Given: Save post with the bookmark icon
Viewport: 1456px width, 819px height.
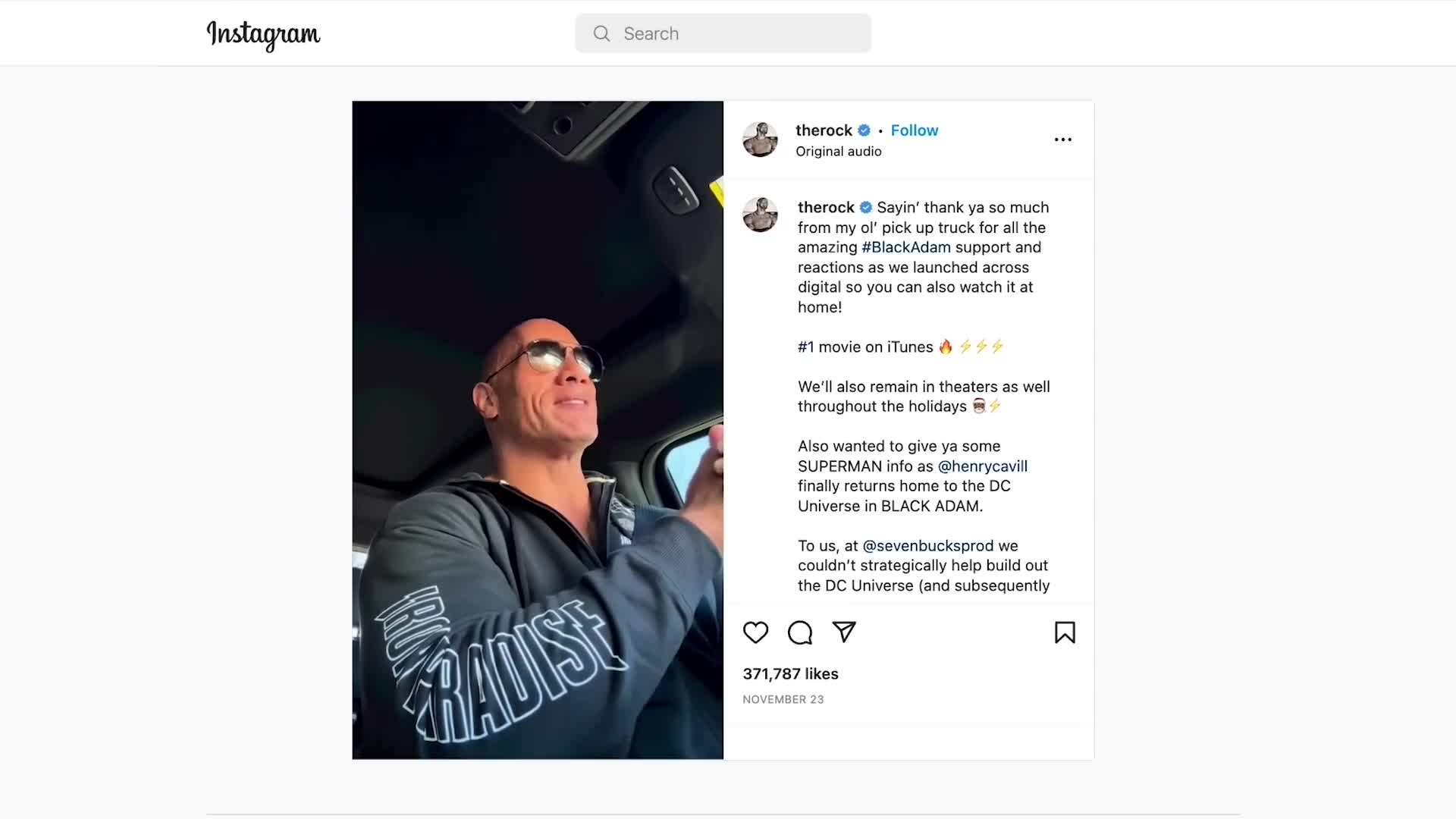Looking at the screenshot, I should 1065,632.
